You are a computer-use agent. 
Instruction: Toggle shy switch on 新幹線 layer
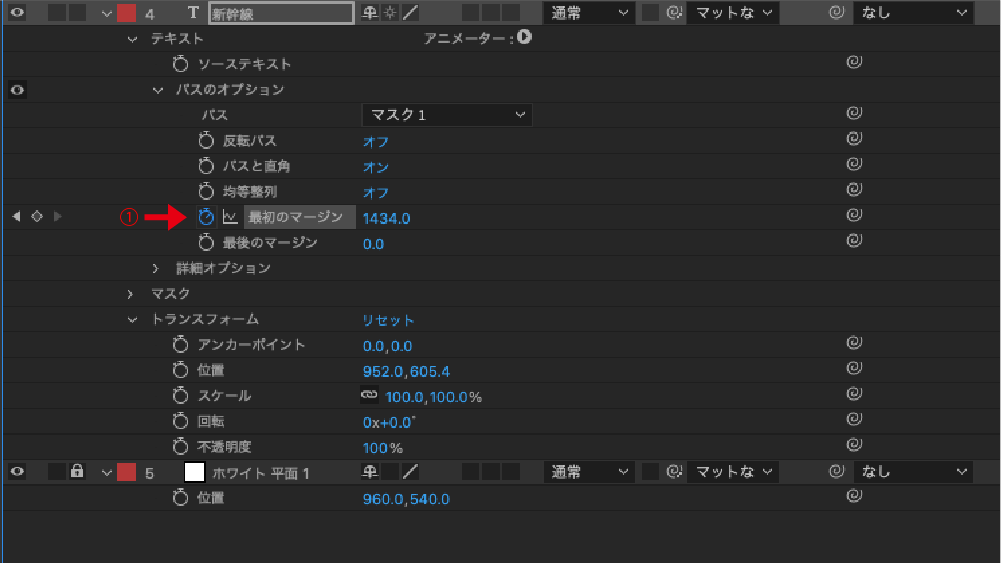[369, 13]
